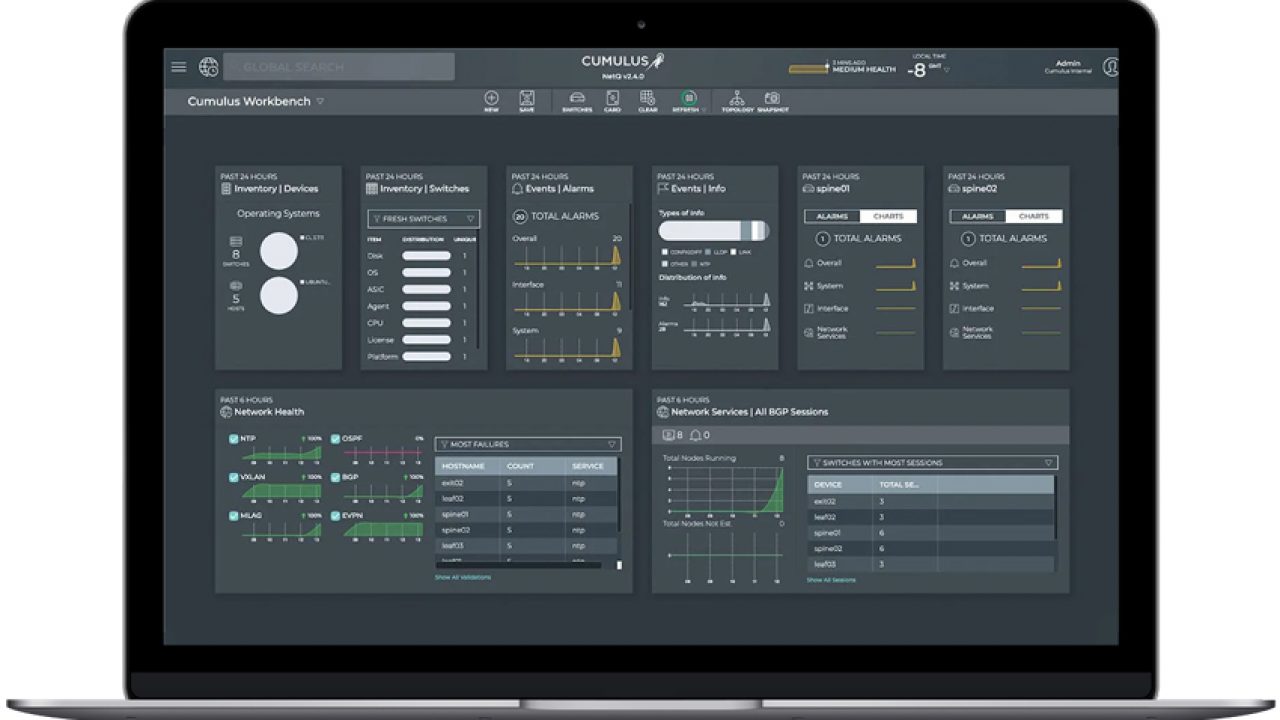Expand the Refresh interval arrow
Viewport: 1280px width, 720px height.
[703, 109]
